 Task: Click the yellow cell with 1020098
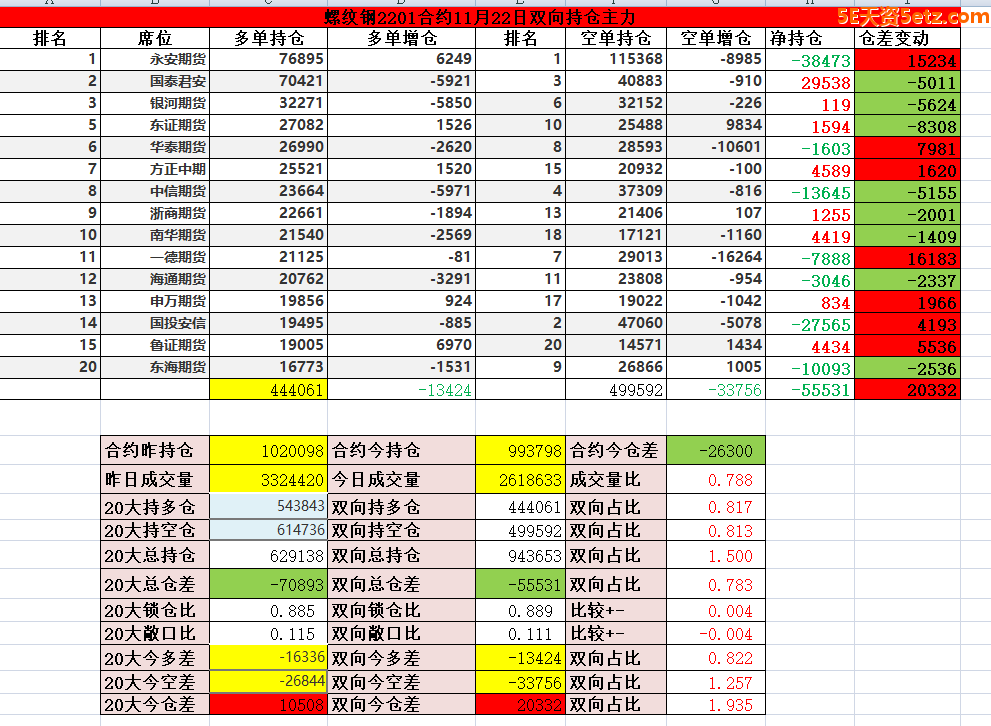click(269, 451)
